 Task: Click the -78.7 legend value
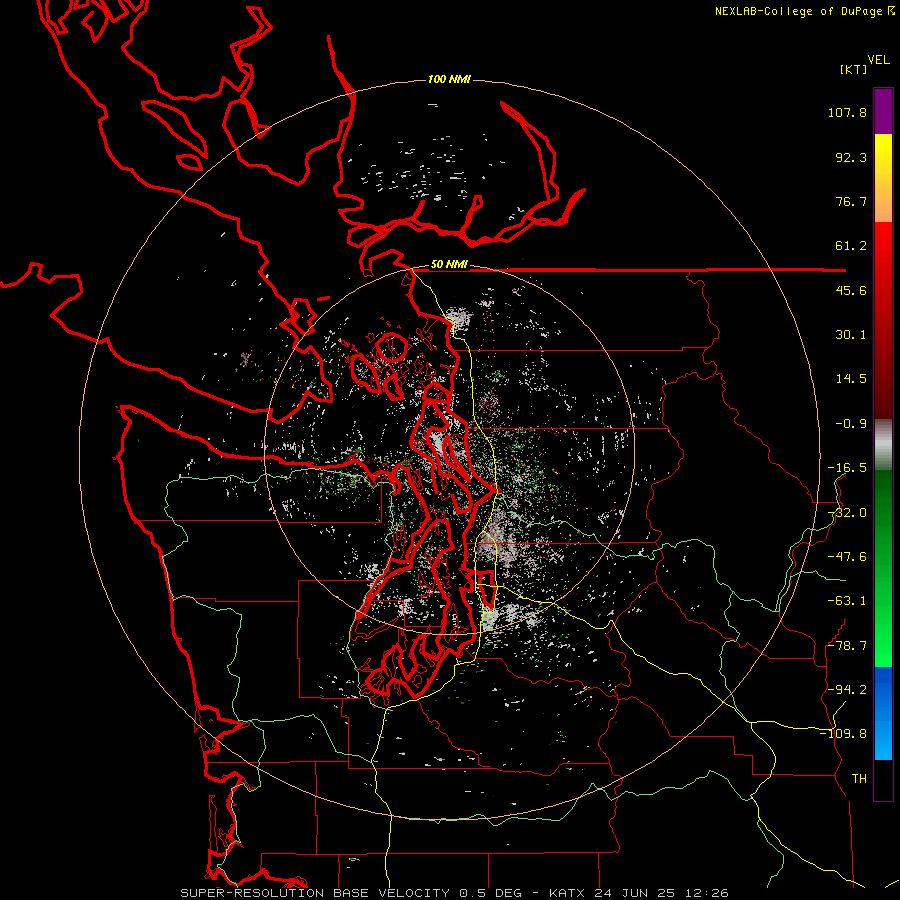pos(847,646)
